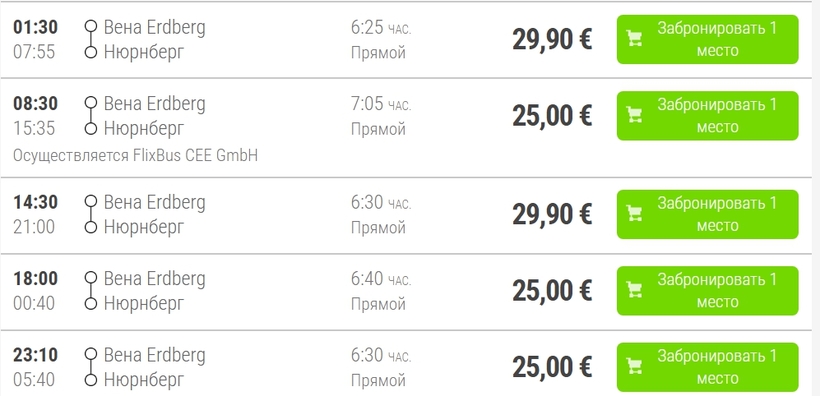The height and width of the screenshot is (396, 820).
Task: Click cart icon for 01:30 departure
Action: (x=634, y=39)
